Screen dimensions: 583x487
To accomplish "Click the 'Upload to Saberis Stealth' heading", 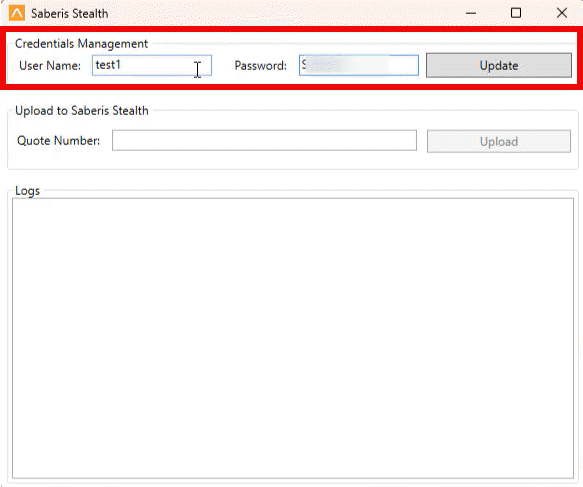I will tap(82, 111).
